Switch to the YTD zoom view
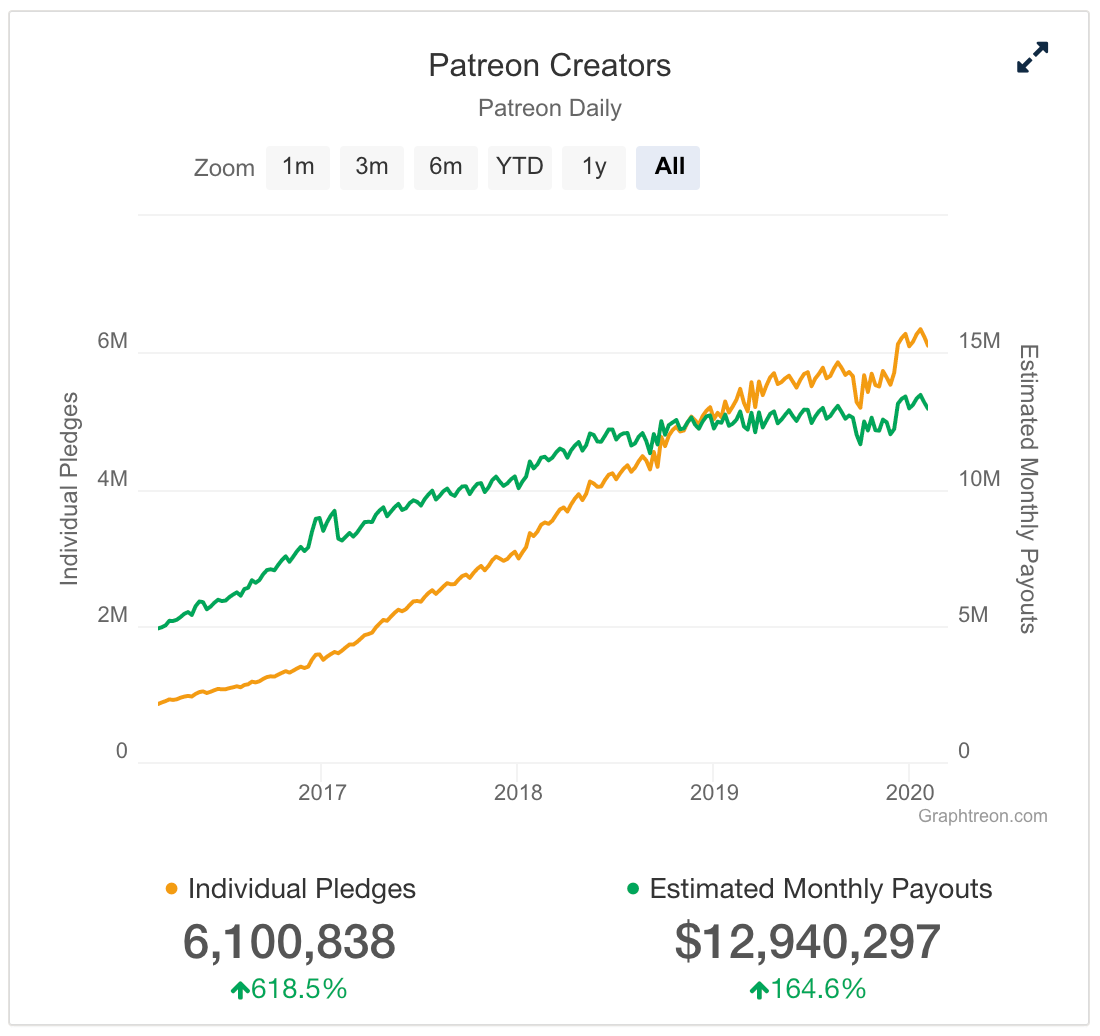Viewport: 1100px width, 1036px height. point(519,167)
